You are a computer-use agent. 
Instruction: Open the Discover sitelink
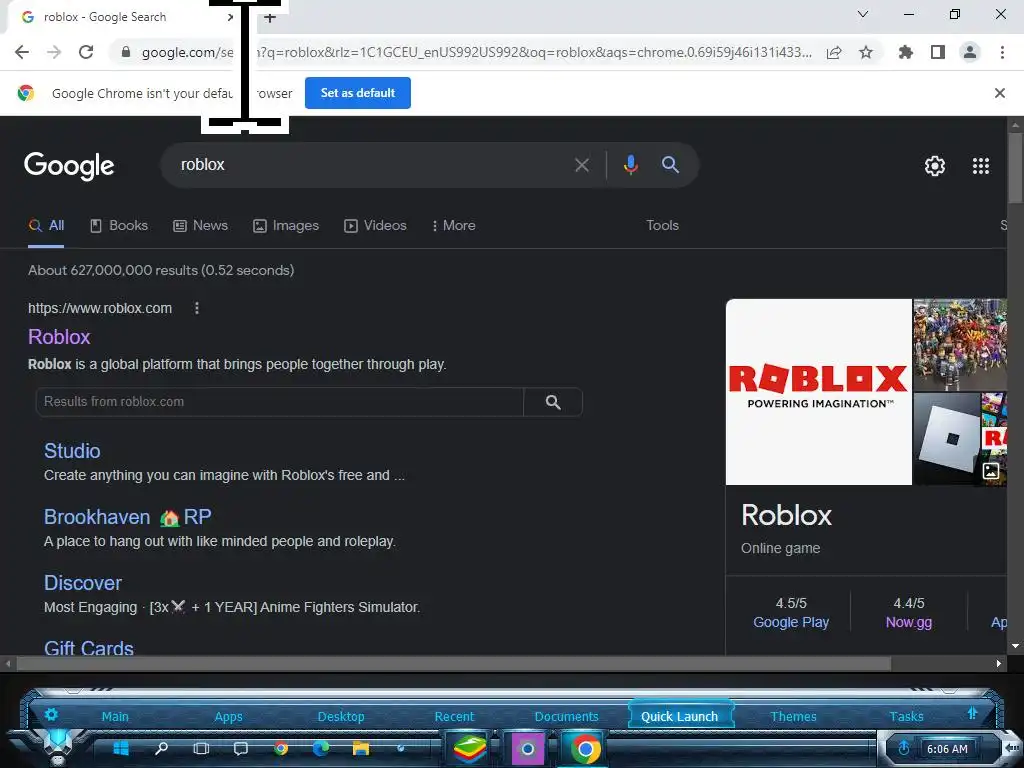click(83, 583)
